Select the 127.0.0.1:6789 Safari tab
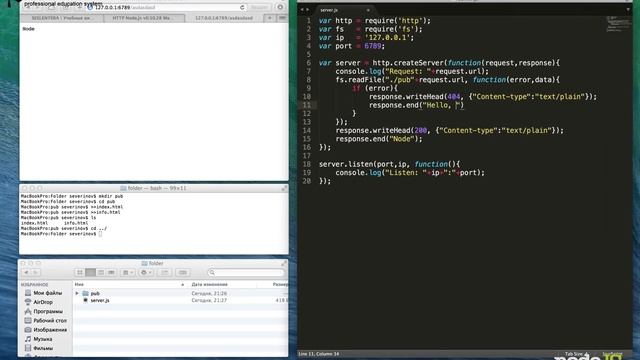 pyautogui.click(x=224, y=18)
